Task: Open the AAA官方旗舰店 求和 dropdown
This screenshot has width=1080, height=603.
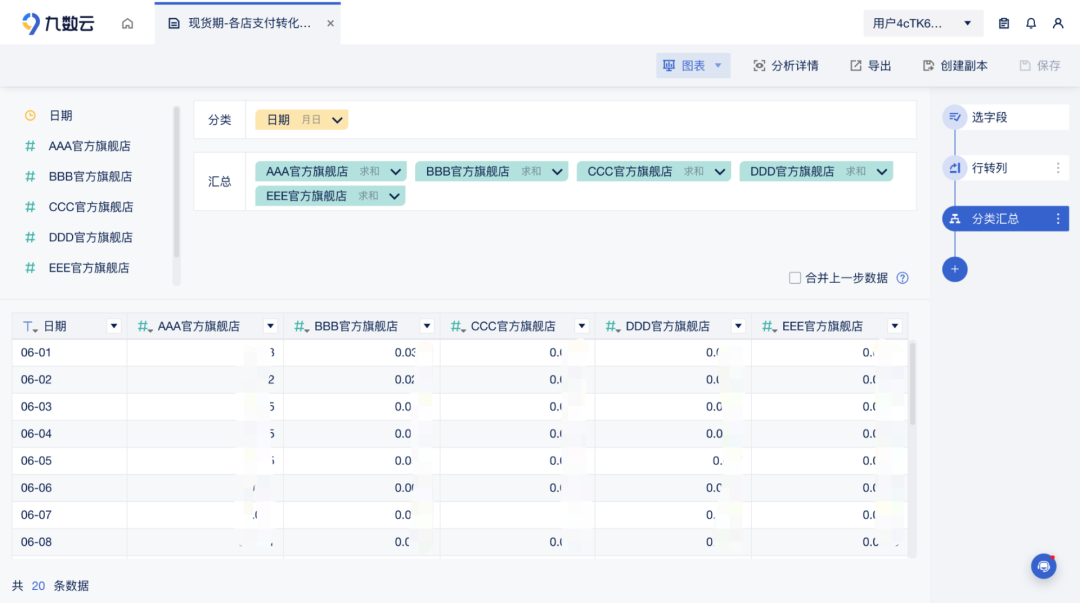Action: click(x=393, y=171)
